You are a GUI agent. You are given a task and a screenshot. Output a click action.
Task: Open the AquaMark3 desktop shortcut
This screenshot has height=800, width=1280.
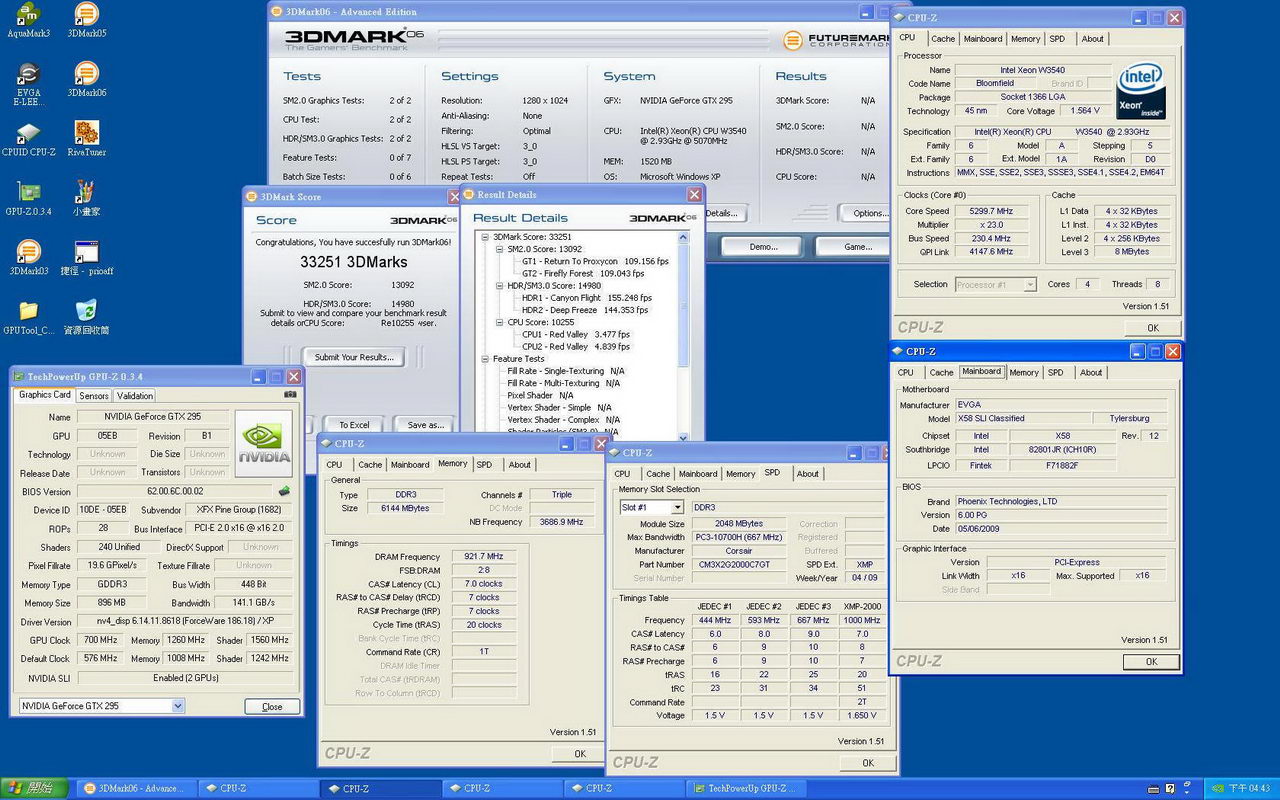(x=28, y=21)
